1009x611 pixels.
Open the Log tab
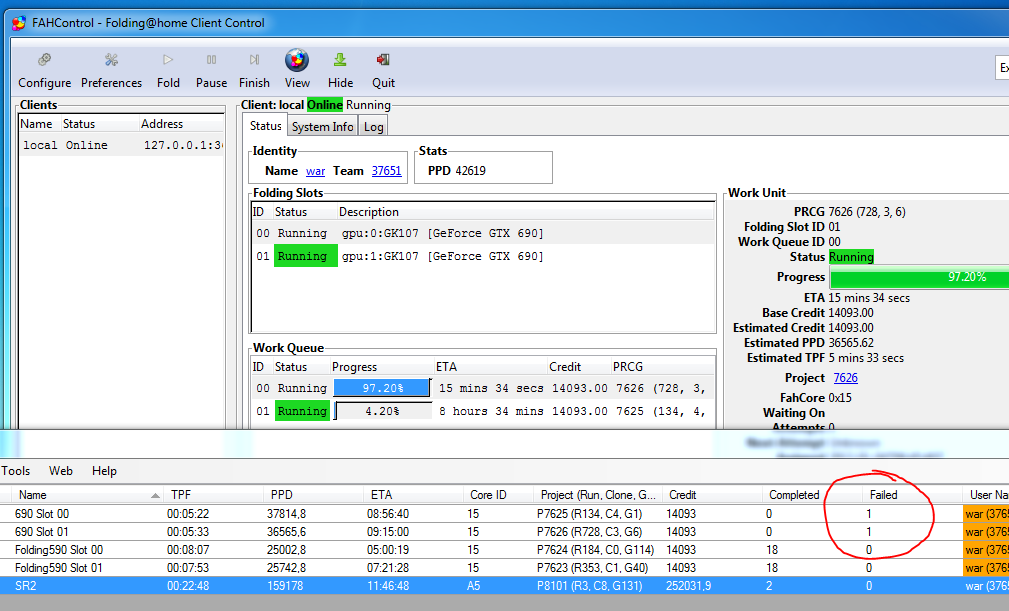click(373, 127)
